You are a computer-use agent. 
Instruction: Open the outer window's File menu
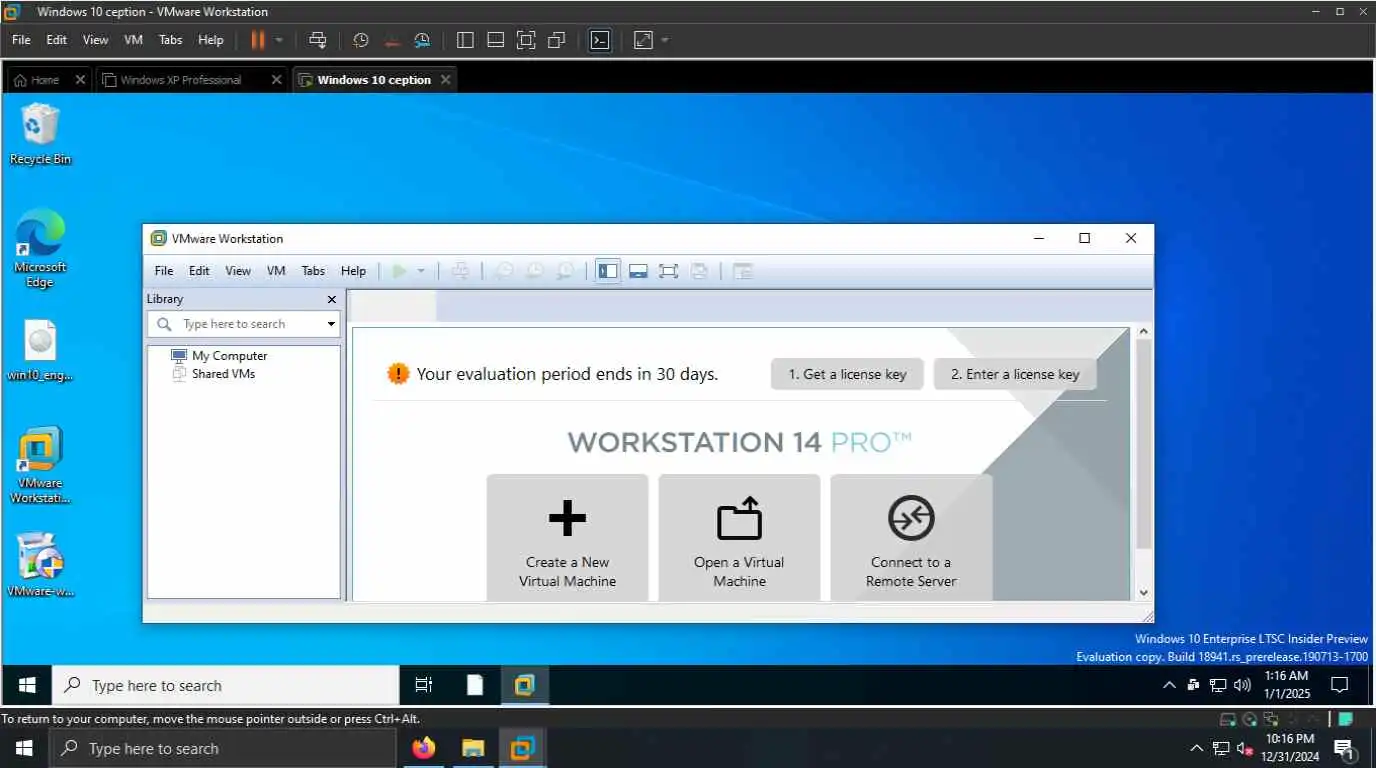tap(21, 40)
